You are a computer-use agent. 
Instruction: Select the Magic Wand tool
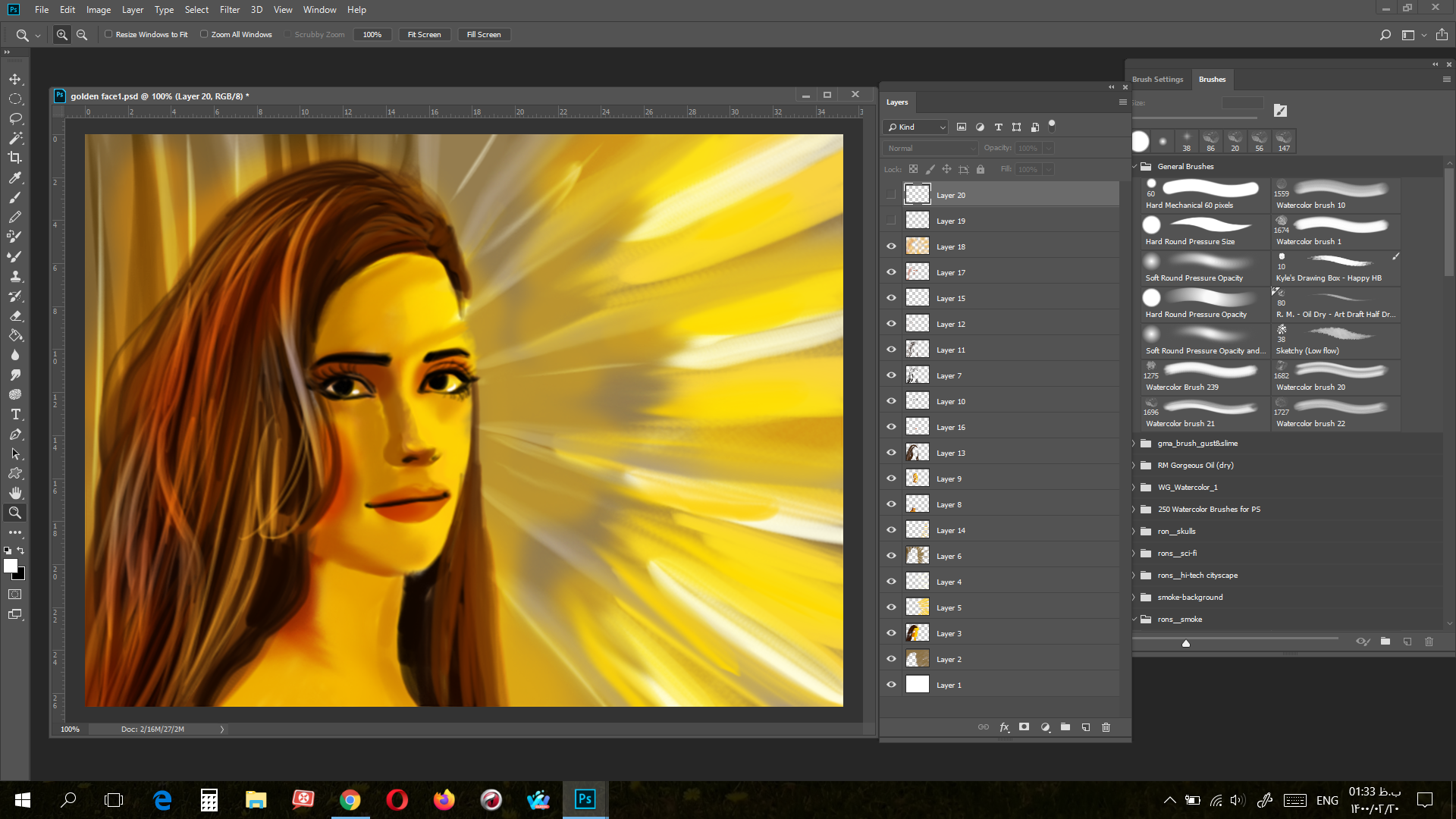(x=15, y=138)
